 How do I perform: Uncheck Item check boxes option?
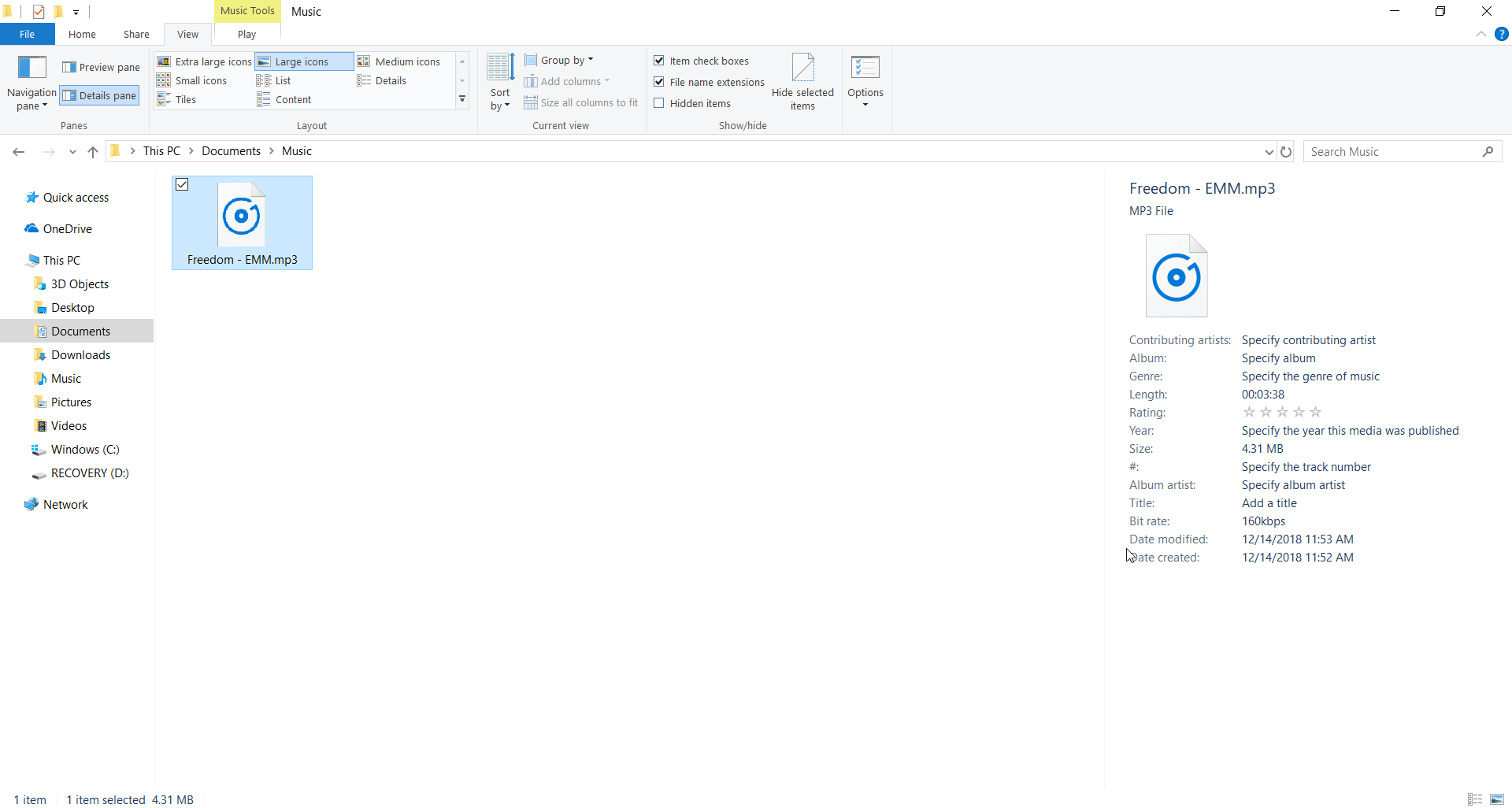(659, 61)
